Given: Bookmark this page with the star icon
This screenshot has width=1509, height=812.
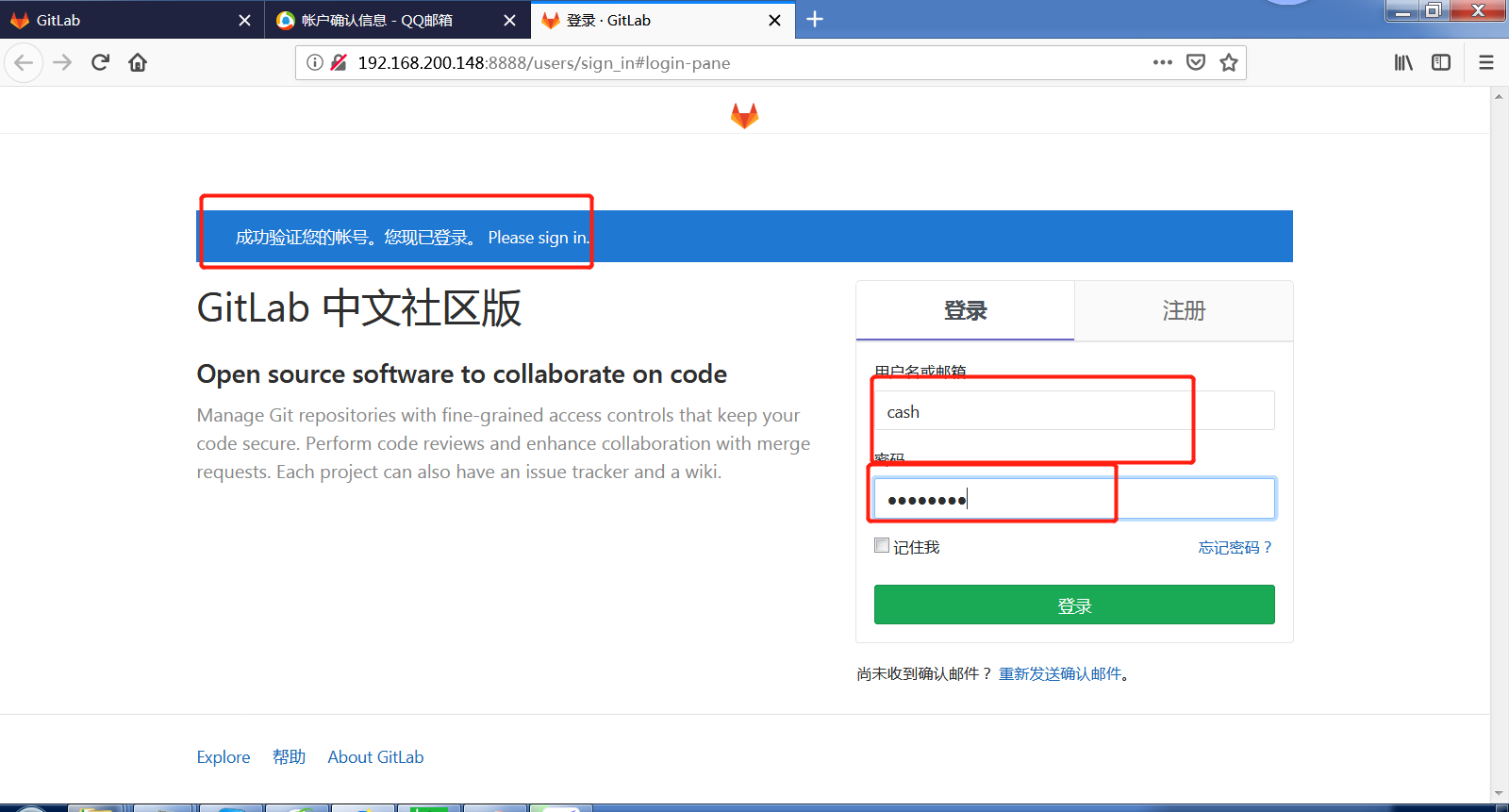Looking at the screenshot, I should 1229,62.
